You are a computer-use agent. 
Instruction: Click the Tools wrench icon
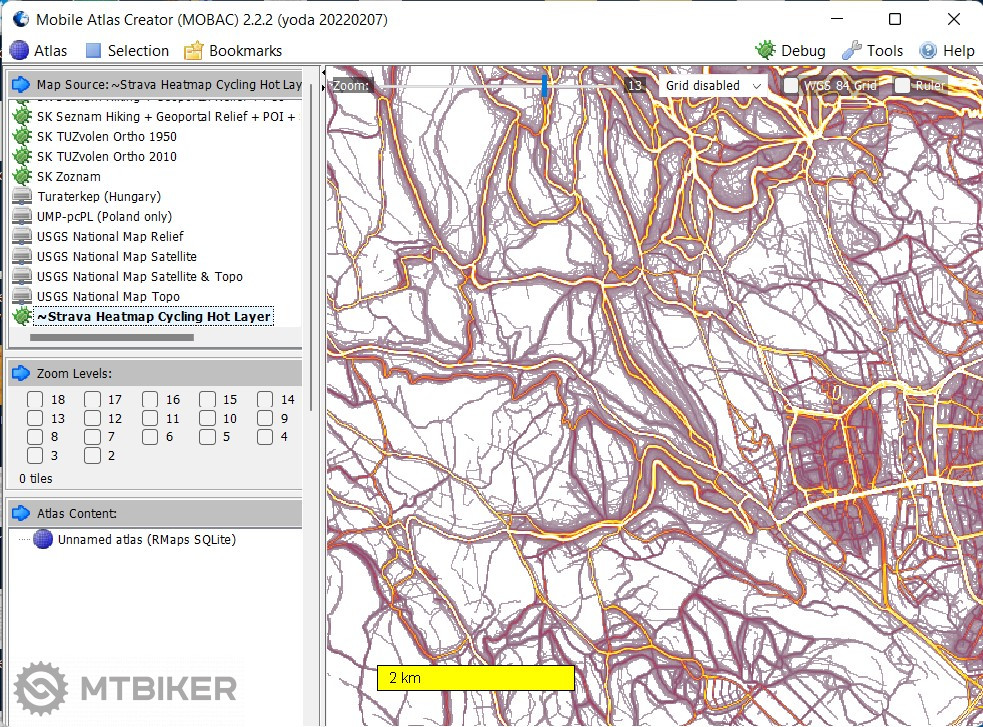point(852,50)
